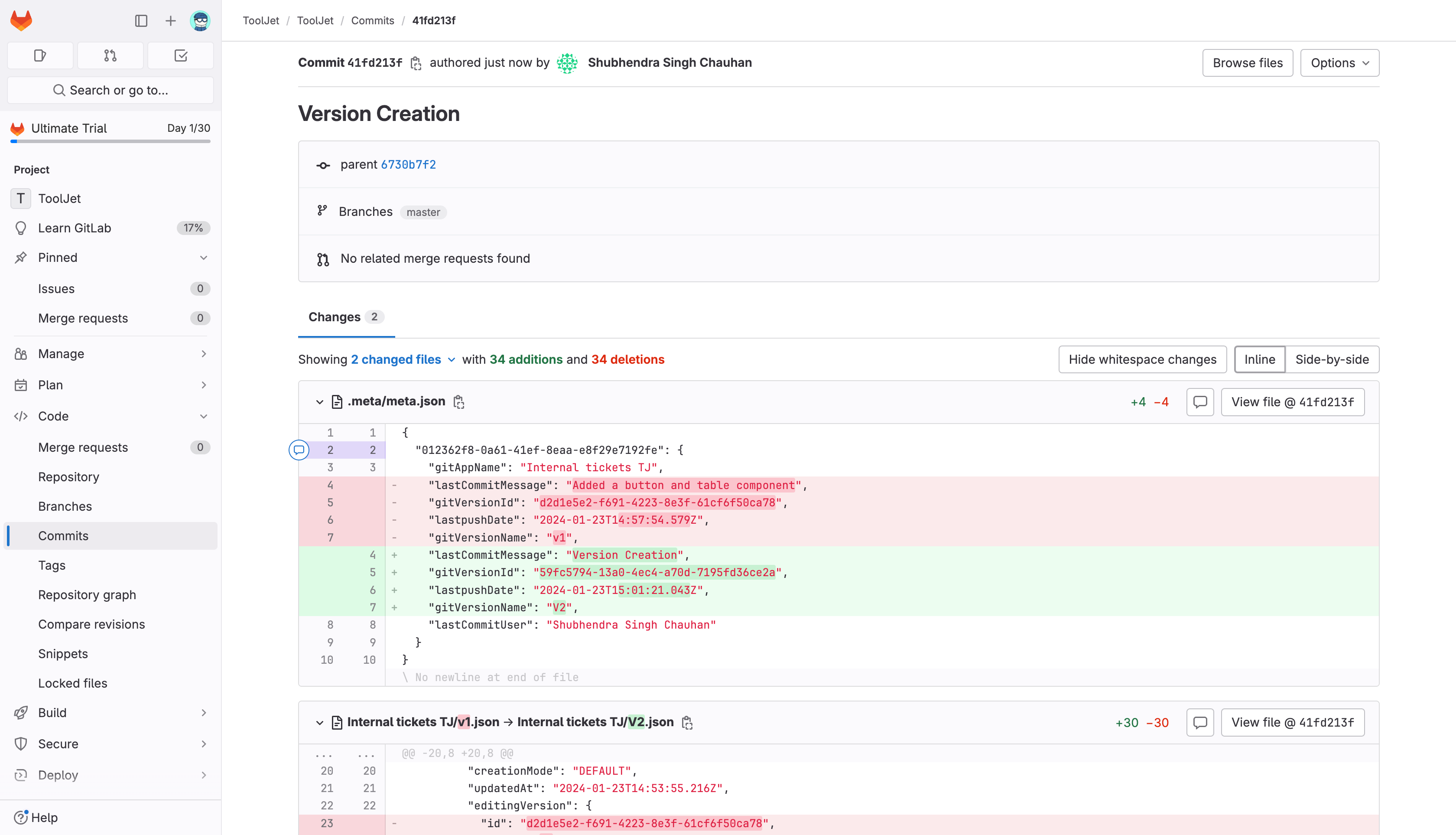Switch to Side-by-side diff view
The image size is (1456, 835).
click(x=1332, y=359)
